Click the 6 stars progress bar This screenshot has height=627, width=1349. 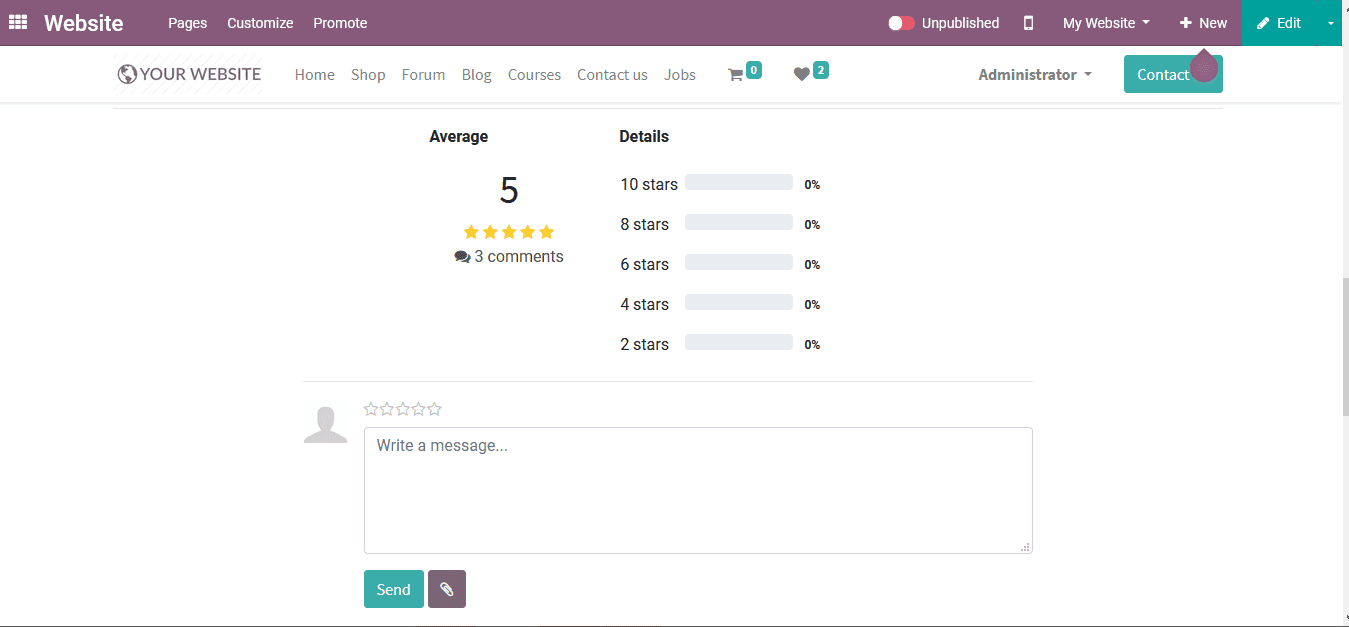(x=739, y=263)
